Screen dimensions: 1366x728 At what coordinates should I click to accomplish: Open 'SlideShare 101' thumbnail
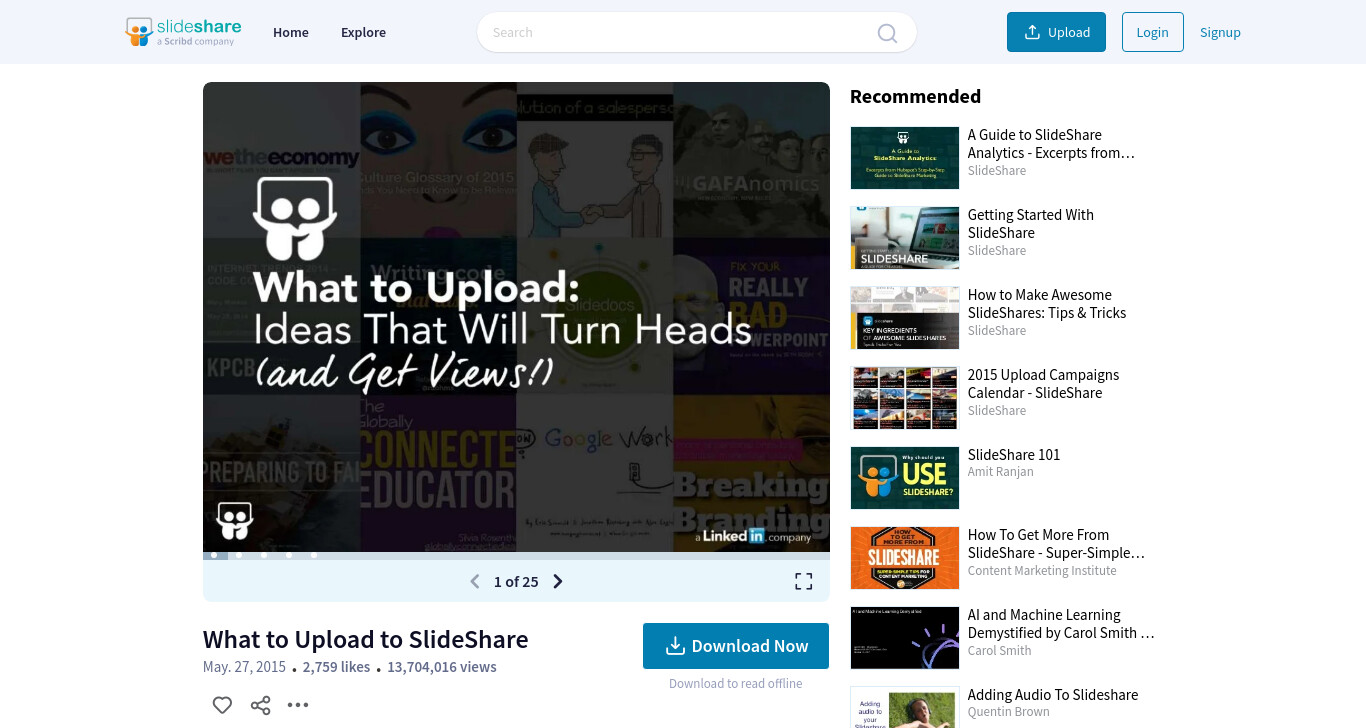pos(905,478)
